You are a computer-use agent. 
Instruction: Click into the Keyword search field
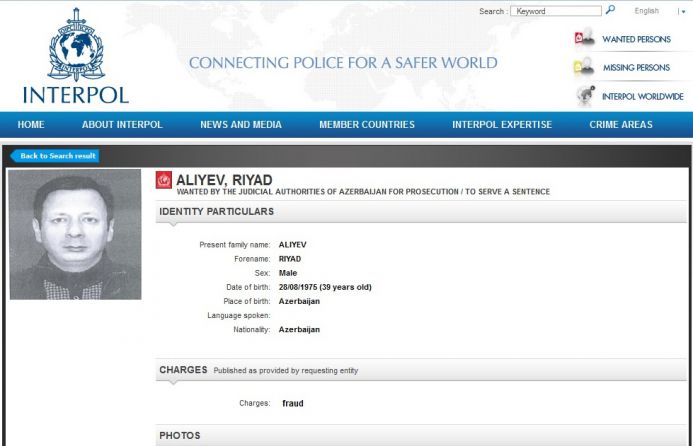(555, 11)
